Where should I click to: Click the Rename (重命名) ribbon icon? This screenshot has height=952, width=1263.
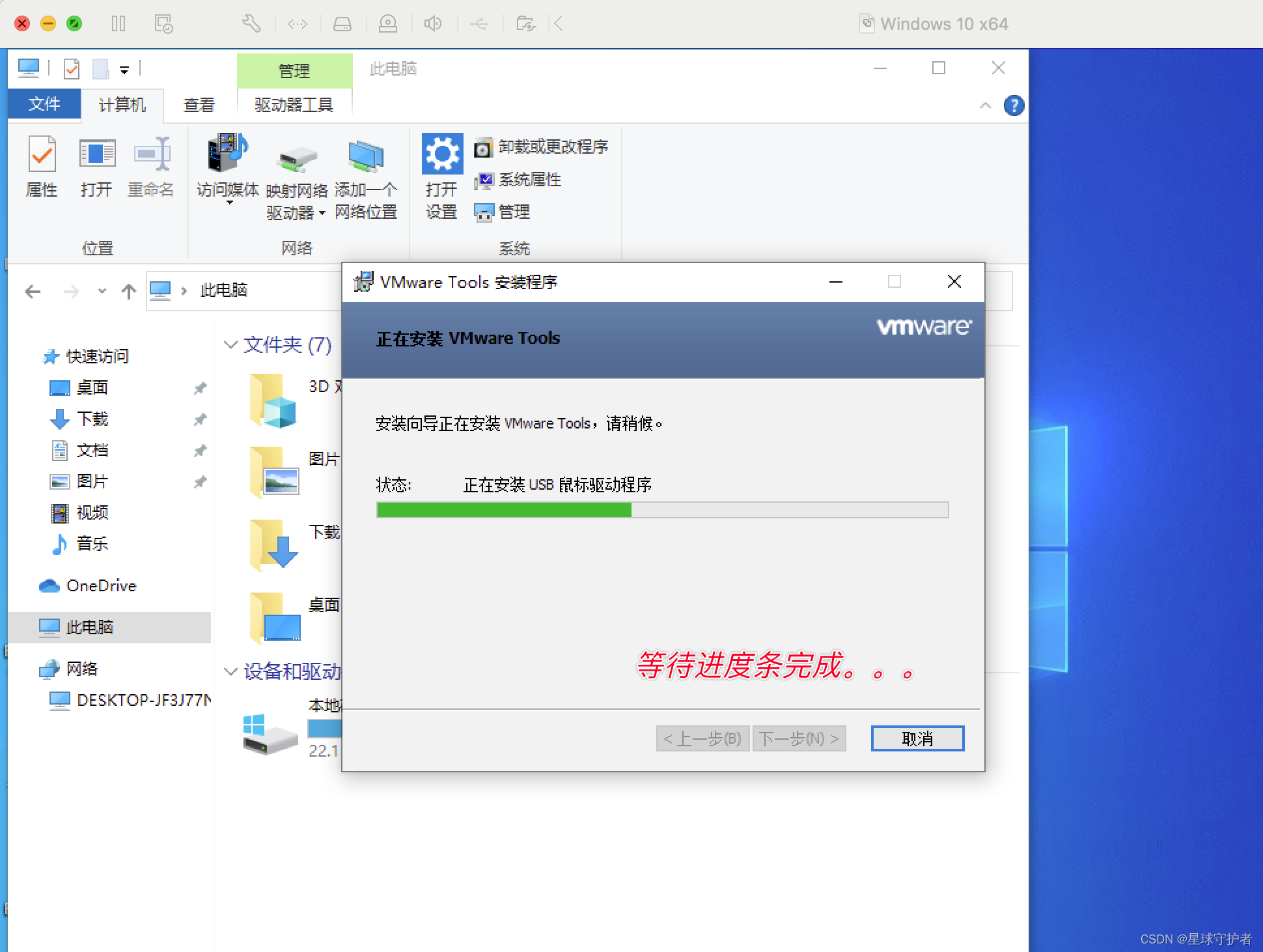tap(151, 166)
